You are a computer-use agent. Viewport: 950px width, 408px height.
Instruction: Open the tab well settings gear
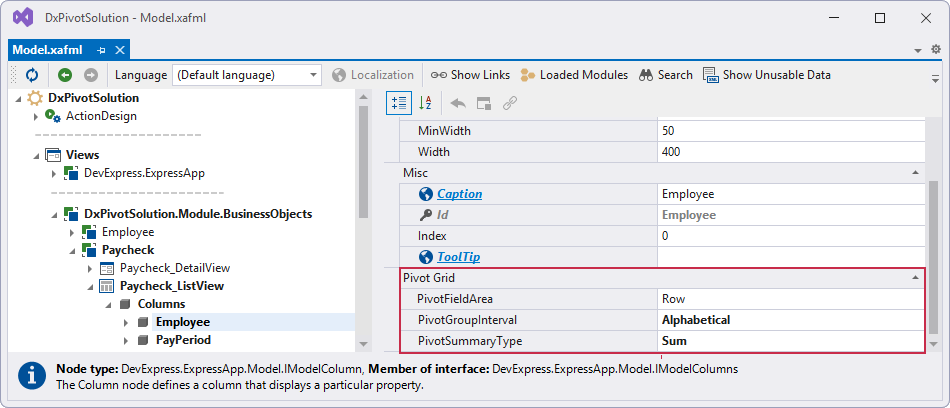click(935, 50)
